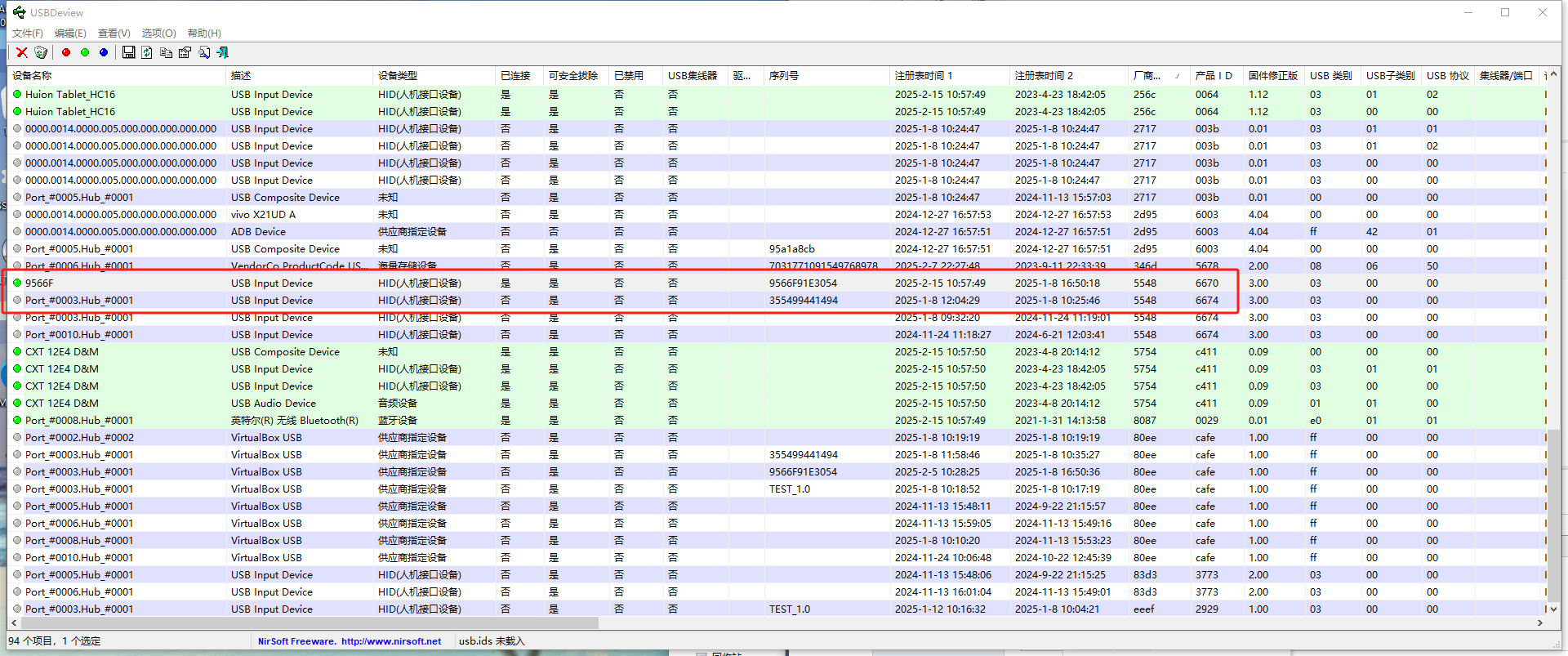The height and width of the screenshot is (656, 1568).
Task: Click the red X uninstall device icon
Action: click(x=22, y=52)
